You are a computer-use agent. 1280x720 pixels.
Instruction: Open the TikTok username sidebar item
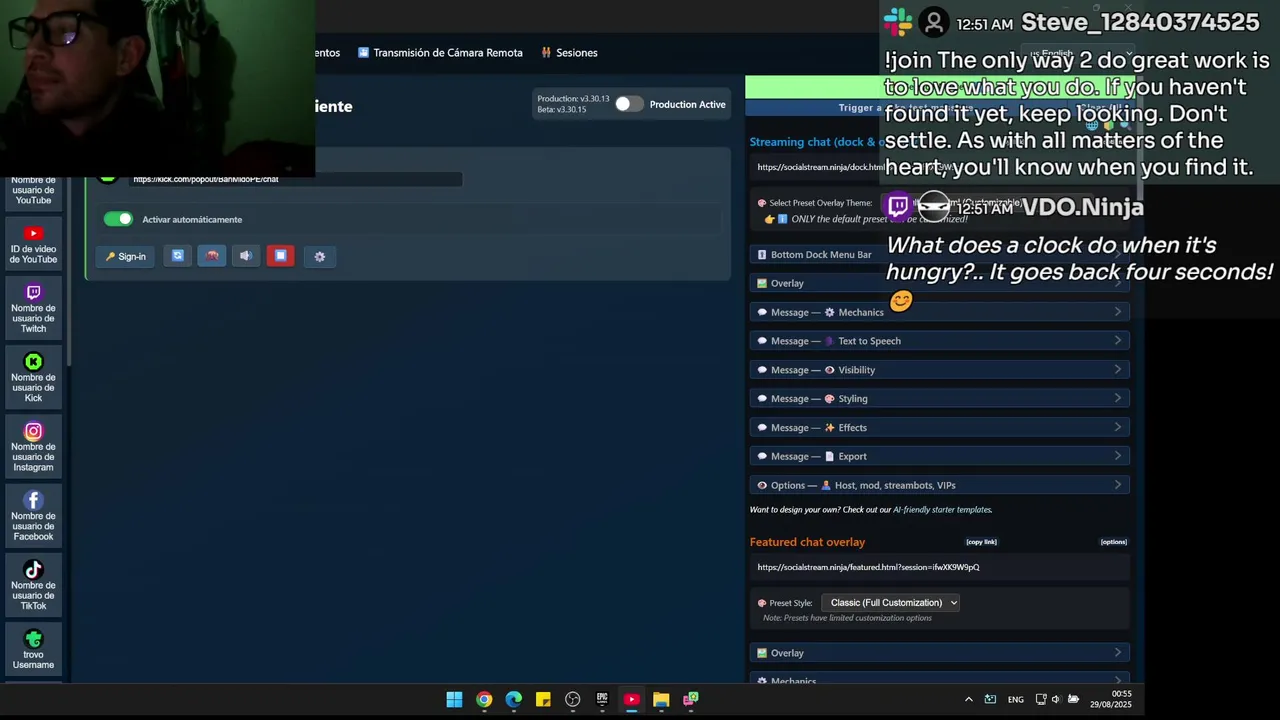[33, 584]
